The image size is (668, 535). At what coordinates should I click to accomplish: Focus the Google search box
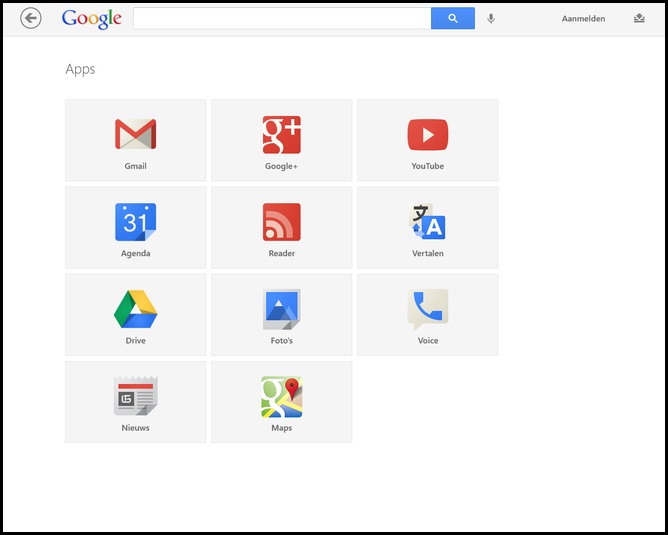[282, 18]
